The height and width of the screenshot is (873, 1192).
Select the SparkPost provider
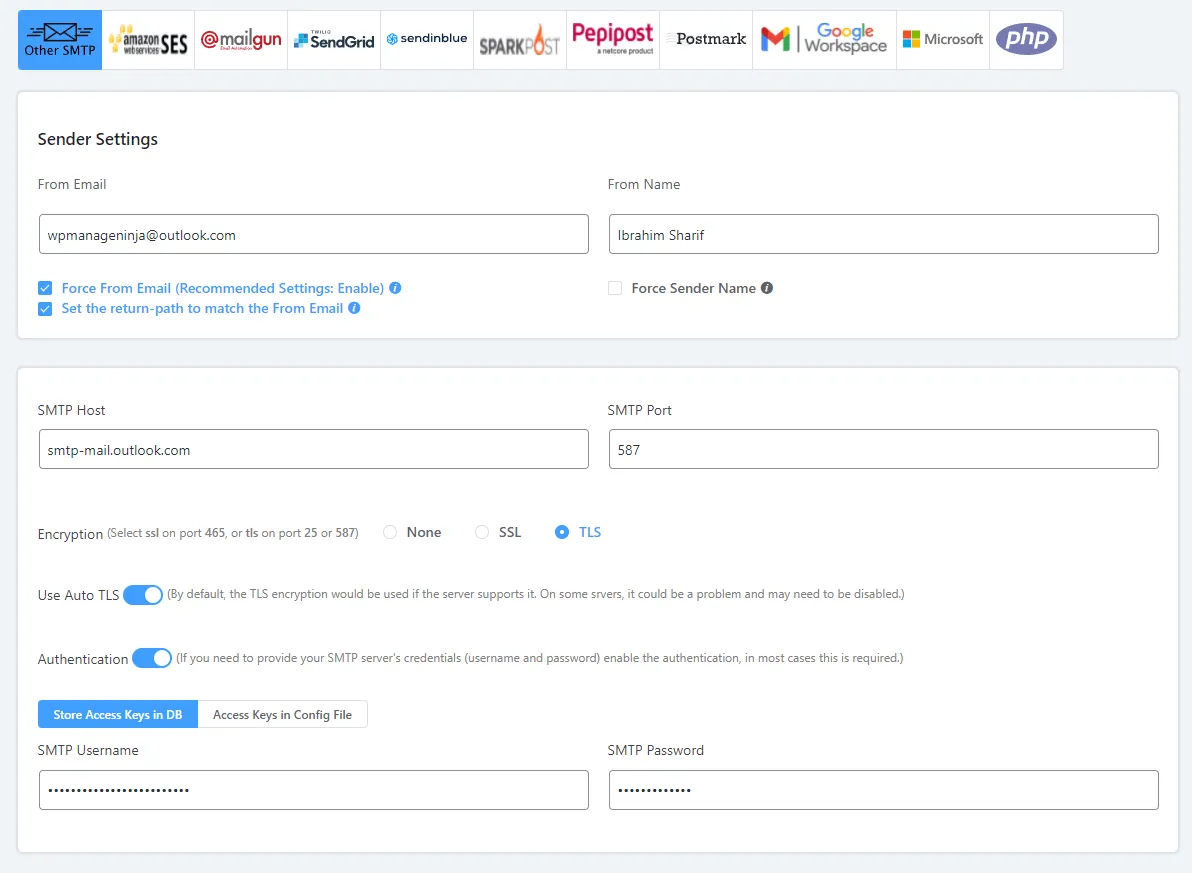tap(520, 40)
